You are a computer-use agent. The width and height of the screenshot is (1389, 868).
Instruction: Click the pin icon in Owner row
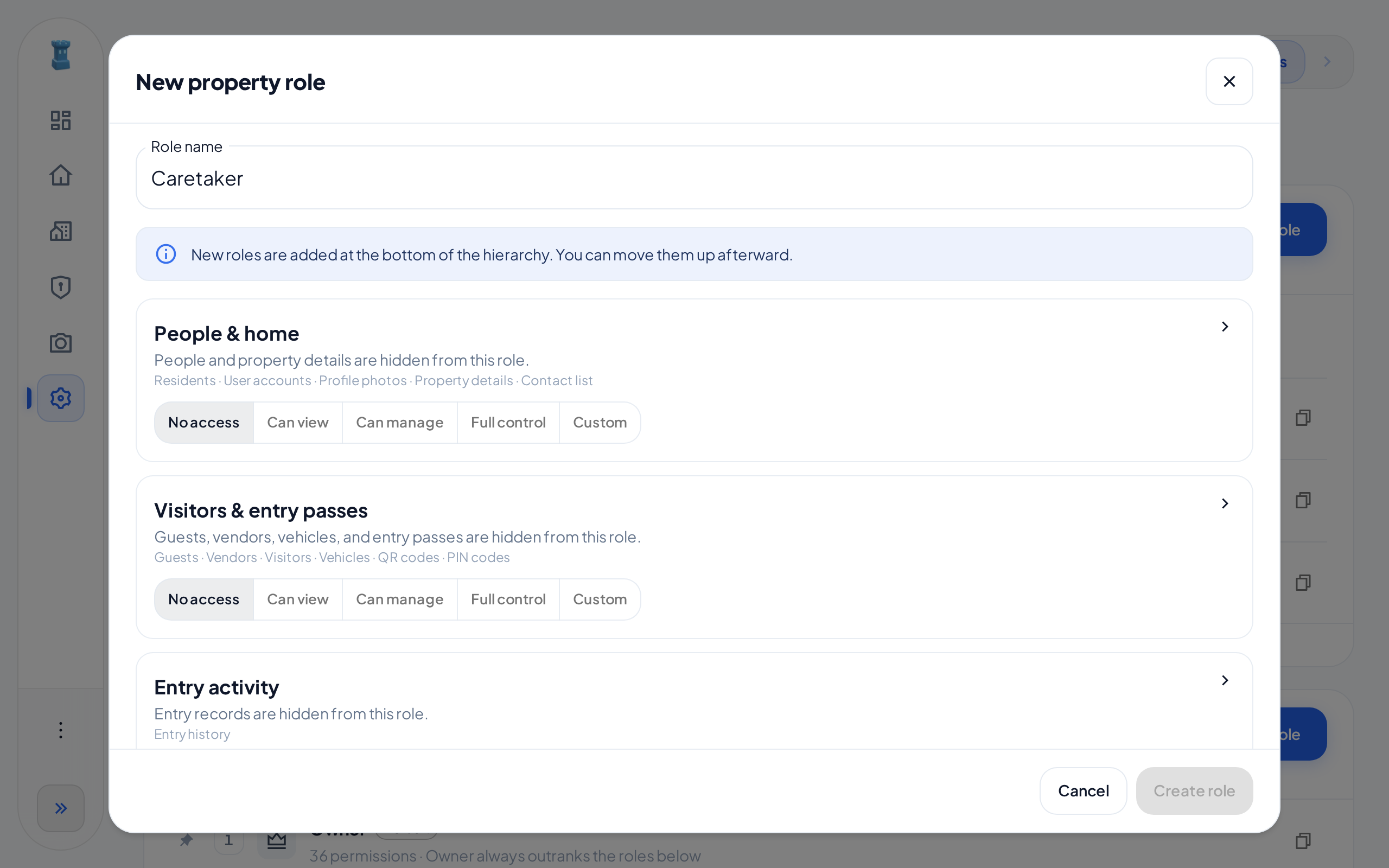pyautogui.click(x=186, y=840)
